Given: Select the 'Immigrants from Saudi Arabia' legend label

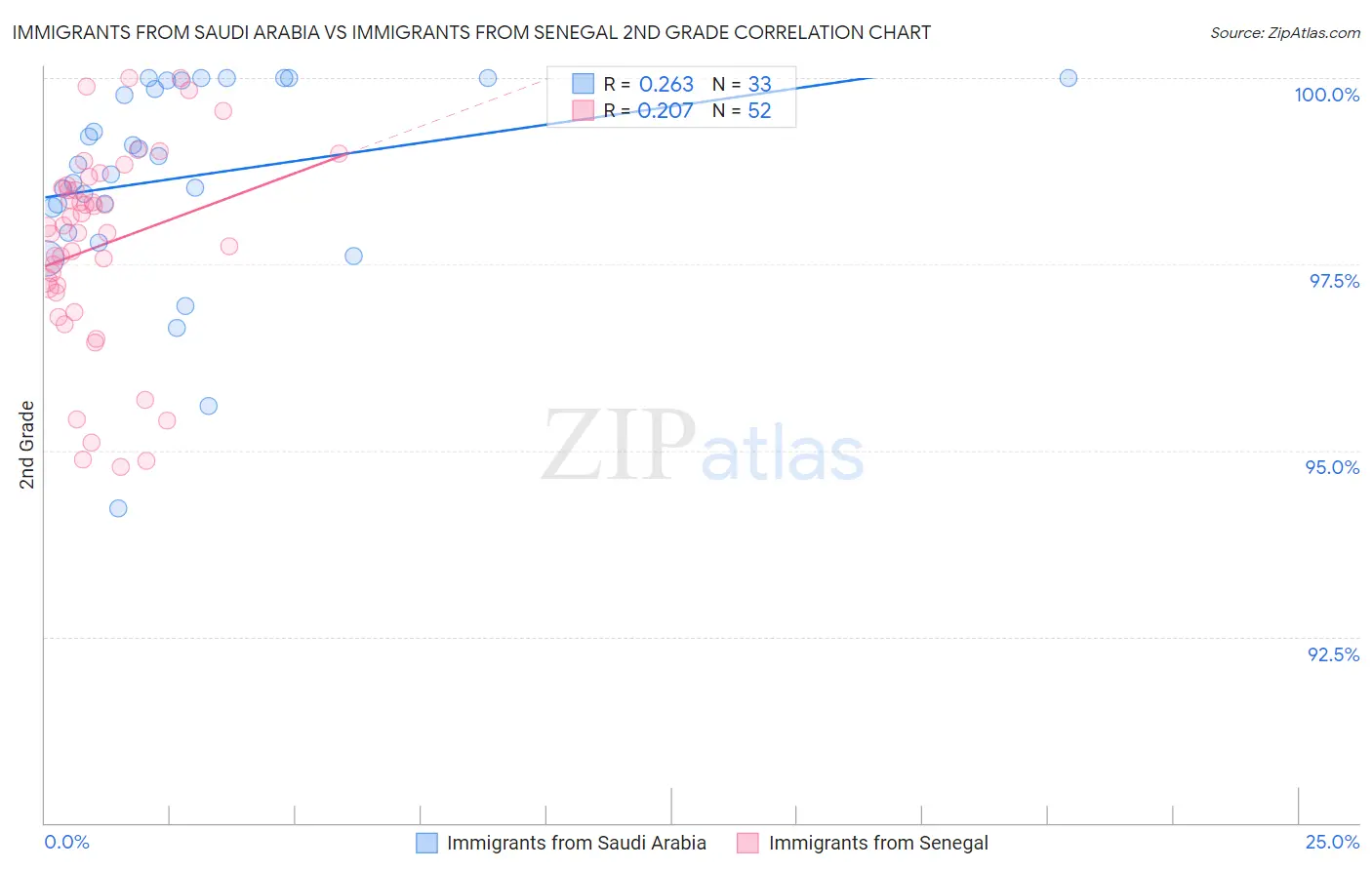Looking at the screenshot, I should click(x=577, y=843).
